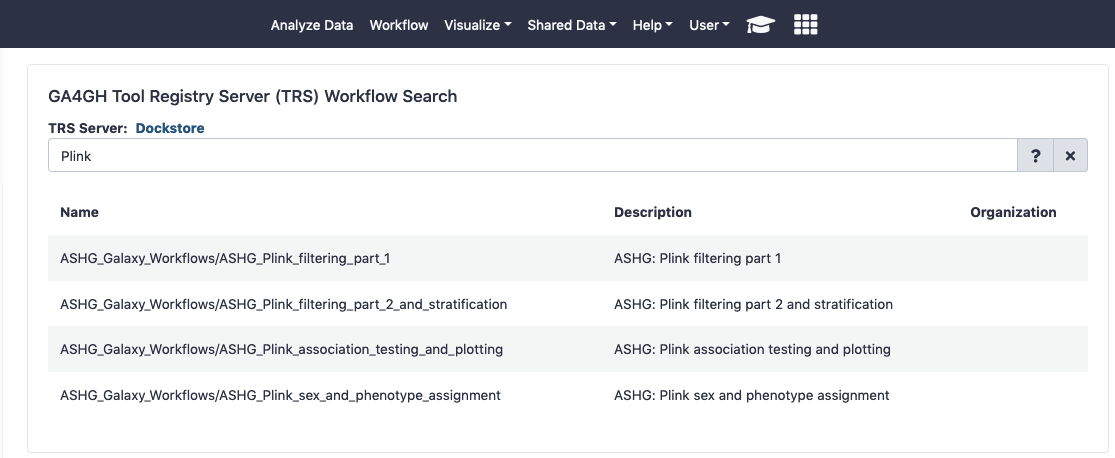Pick ASHG_Plink_sex_and_phenotype_assignment workflow

280,395
